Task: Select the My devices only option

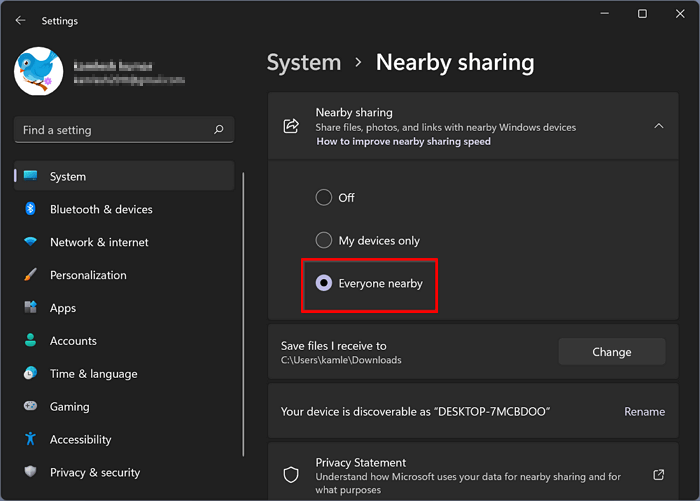Action: (324, 240)
